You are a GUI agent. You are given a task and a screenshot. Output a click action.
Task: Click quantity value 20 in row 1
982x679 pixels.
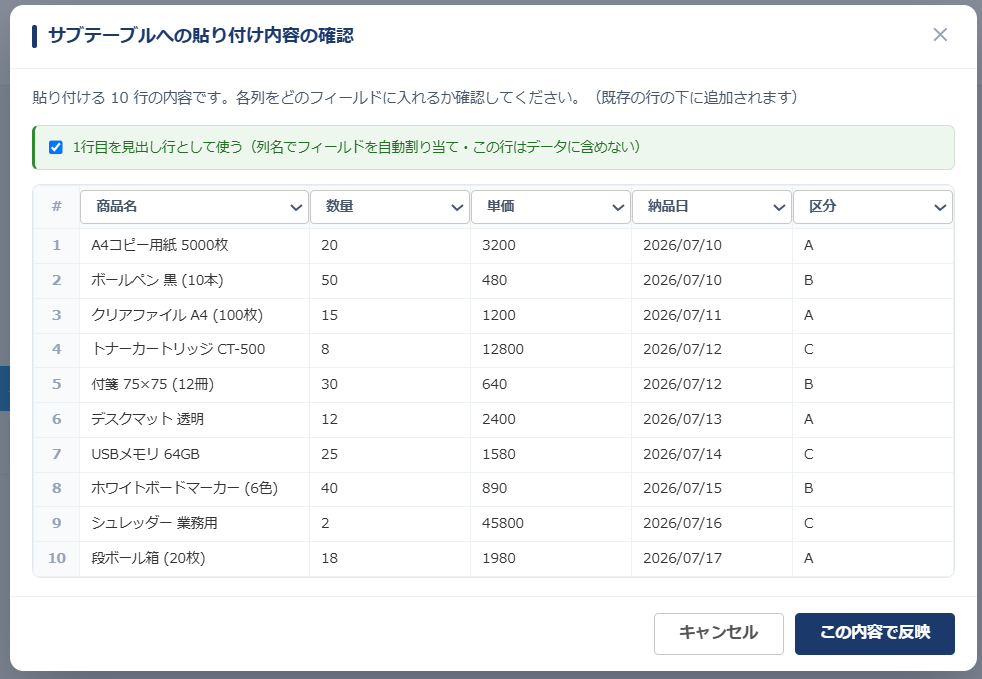(329, 246)
